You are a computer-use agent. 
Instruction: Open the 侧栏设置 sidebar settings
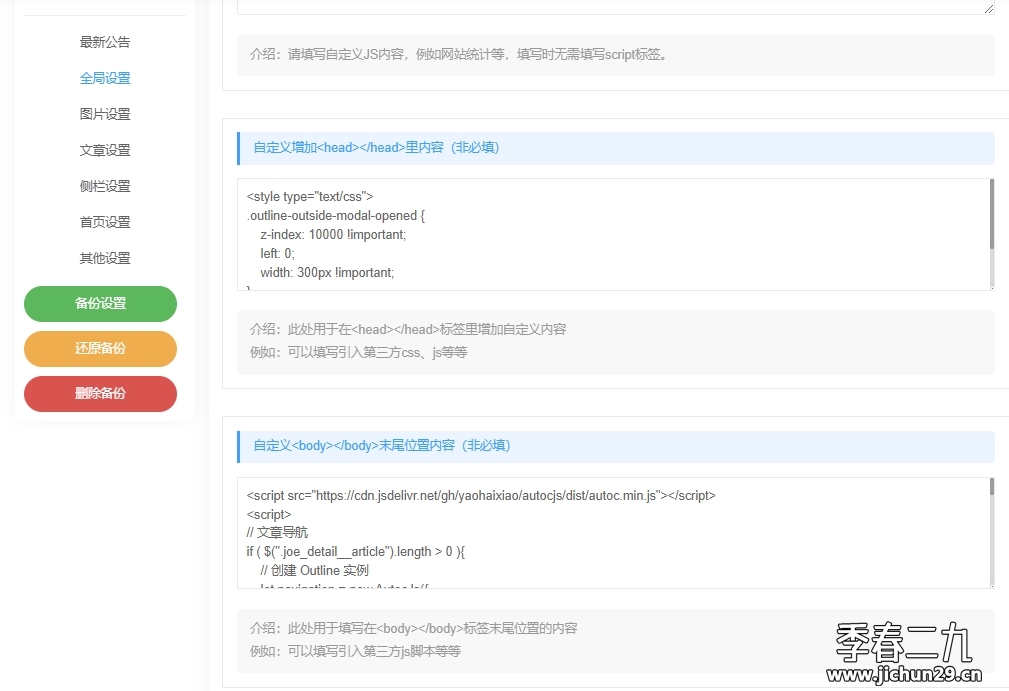[x=105, y=185]
